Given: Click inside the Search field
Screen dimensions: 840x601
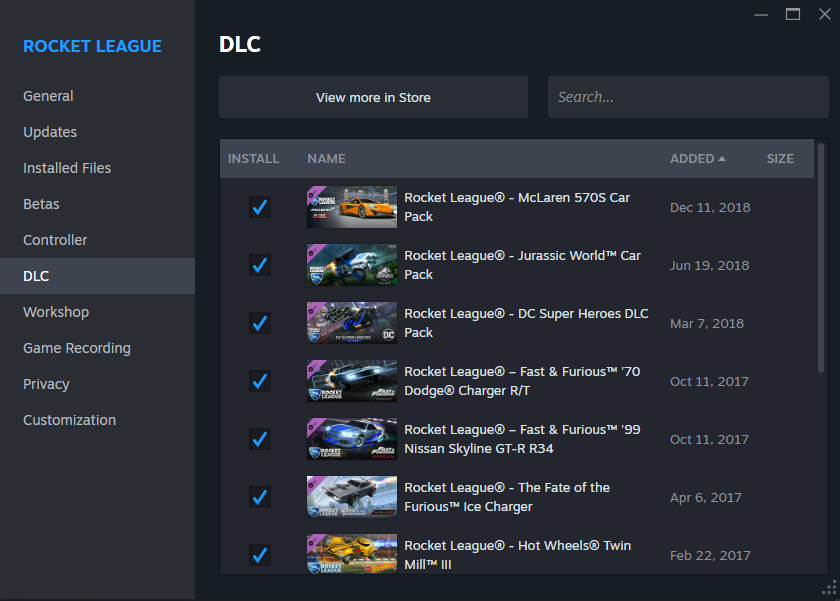Looking at the screenshot, I should coord(688,97).
